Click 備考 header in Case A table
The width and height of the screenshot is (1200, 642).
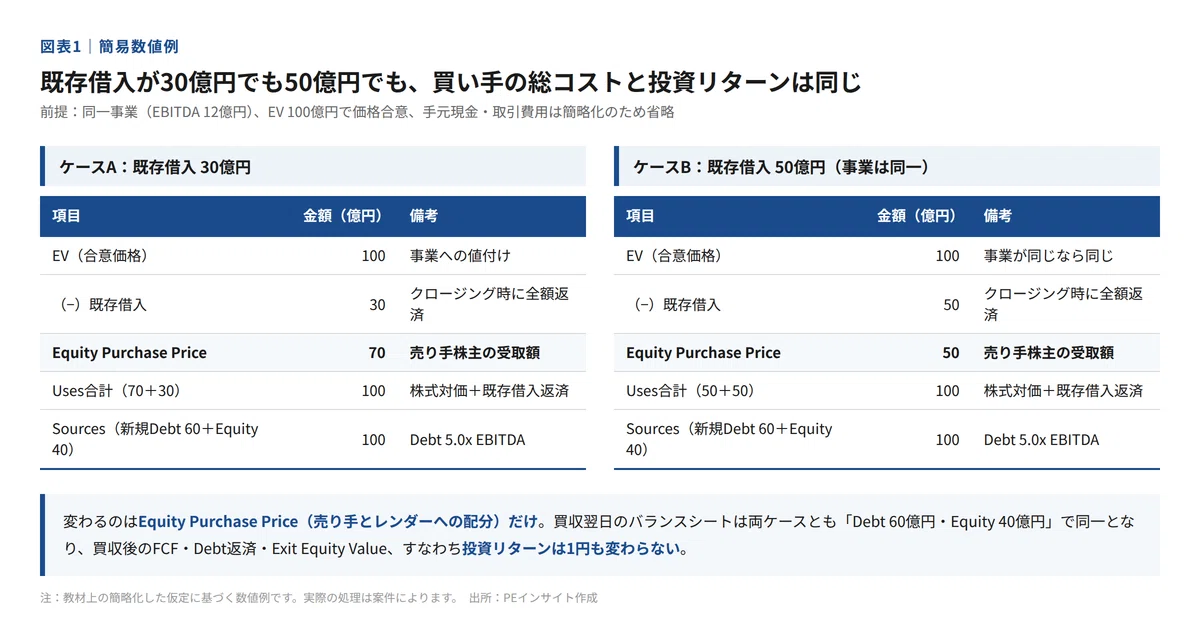pos(424,216)
